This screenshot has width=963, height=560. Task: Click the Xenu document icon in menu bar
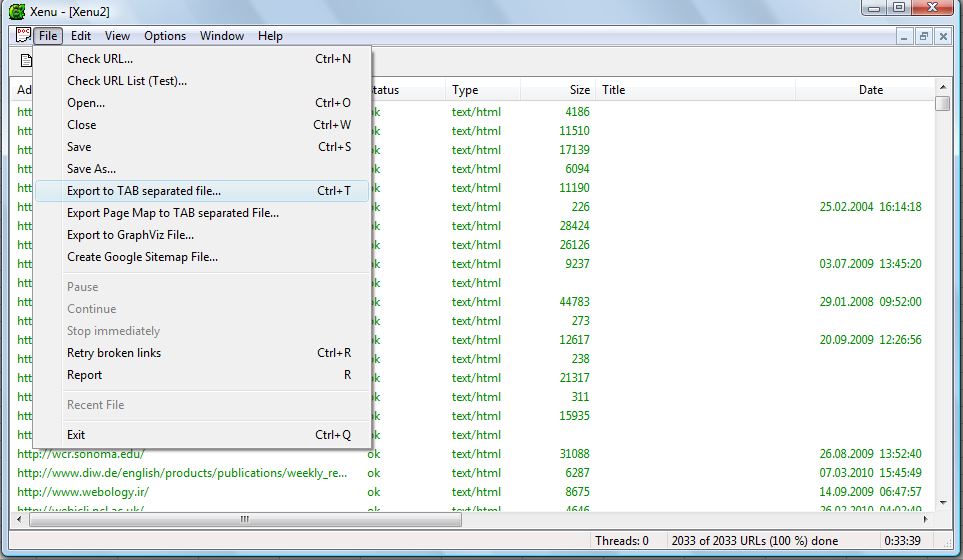(23, 36)
